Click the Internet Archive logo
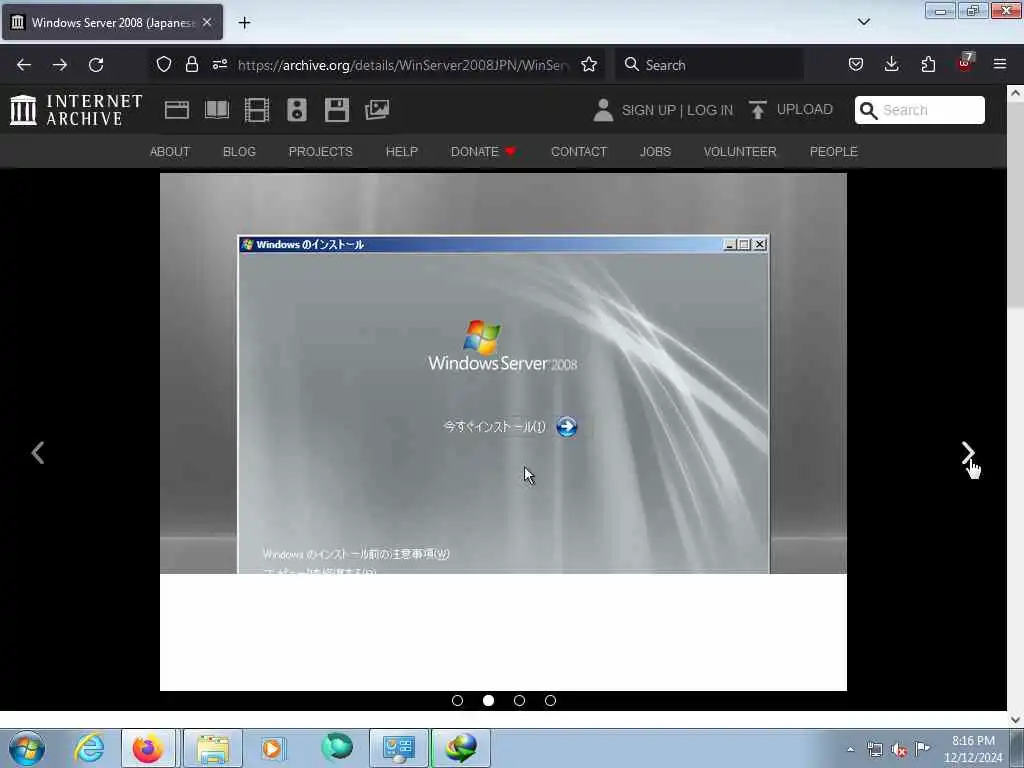Image resolution: width=1024 pixels, height=768 pixels. pyautogui.click(x=76, y=110)
